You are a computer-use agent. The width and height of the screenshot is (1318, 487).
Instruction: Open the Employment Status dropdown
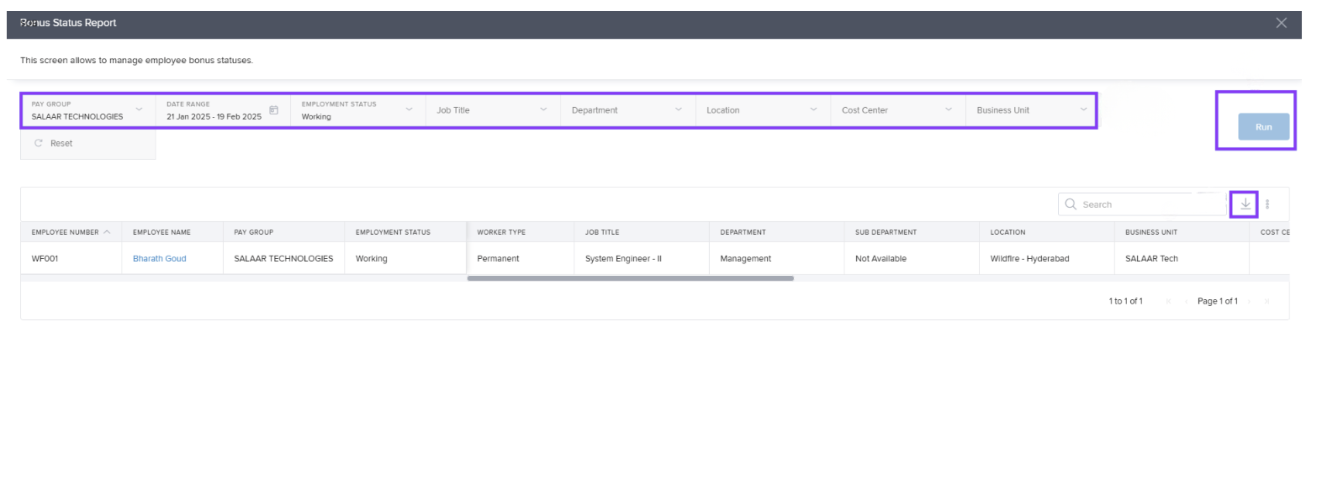(409, 109)
